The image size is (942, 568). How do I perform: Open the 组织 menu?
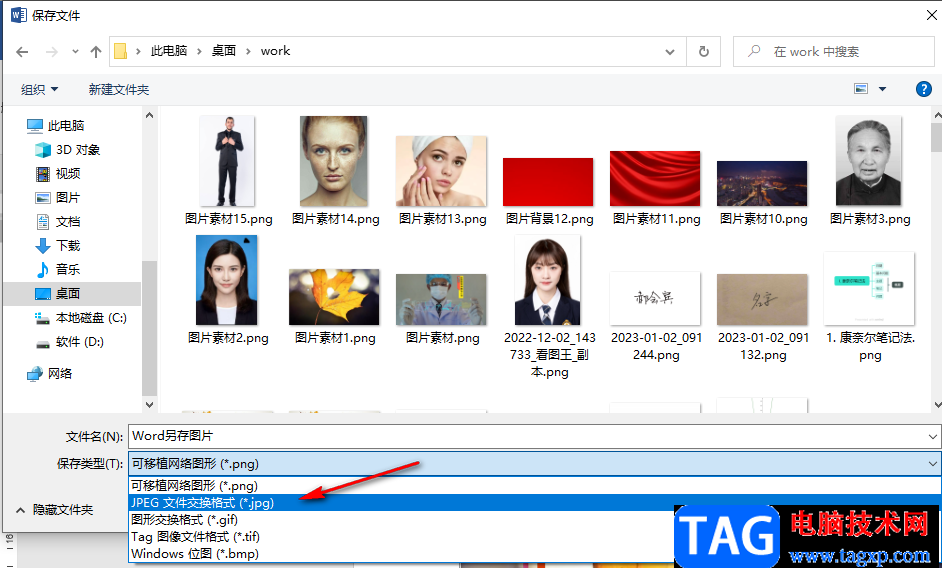(x=40, y=90)
